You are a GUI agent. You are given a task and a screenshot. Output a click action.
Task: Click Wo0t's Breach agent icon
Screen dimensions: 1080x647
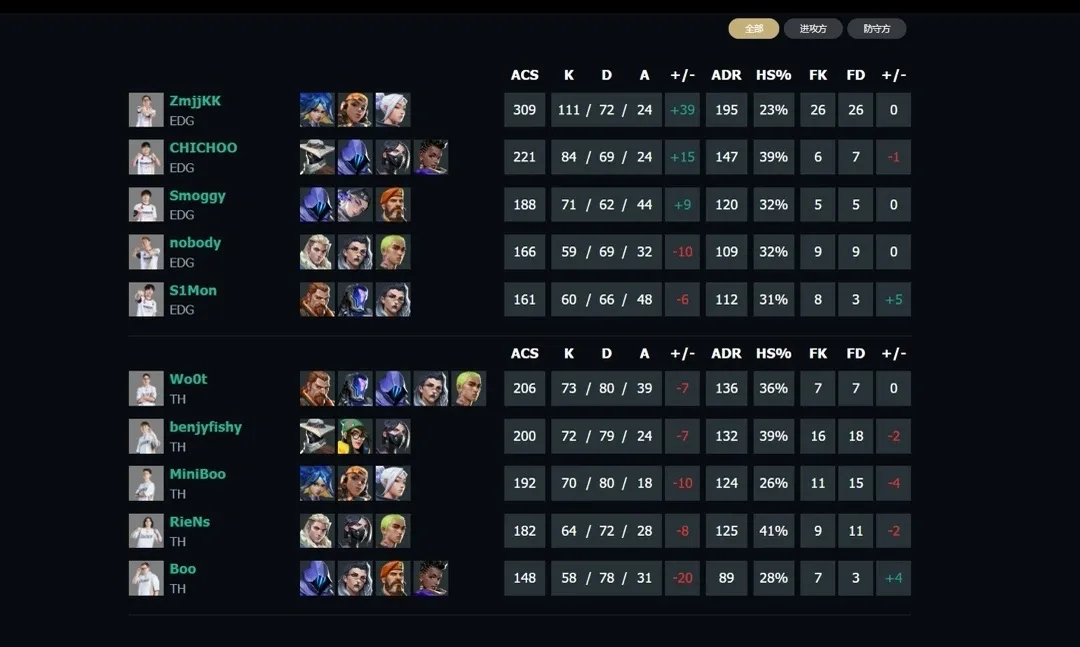pos(317,388)
